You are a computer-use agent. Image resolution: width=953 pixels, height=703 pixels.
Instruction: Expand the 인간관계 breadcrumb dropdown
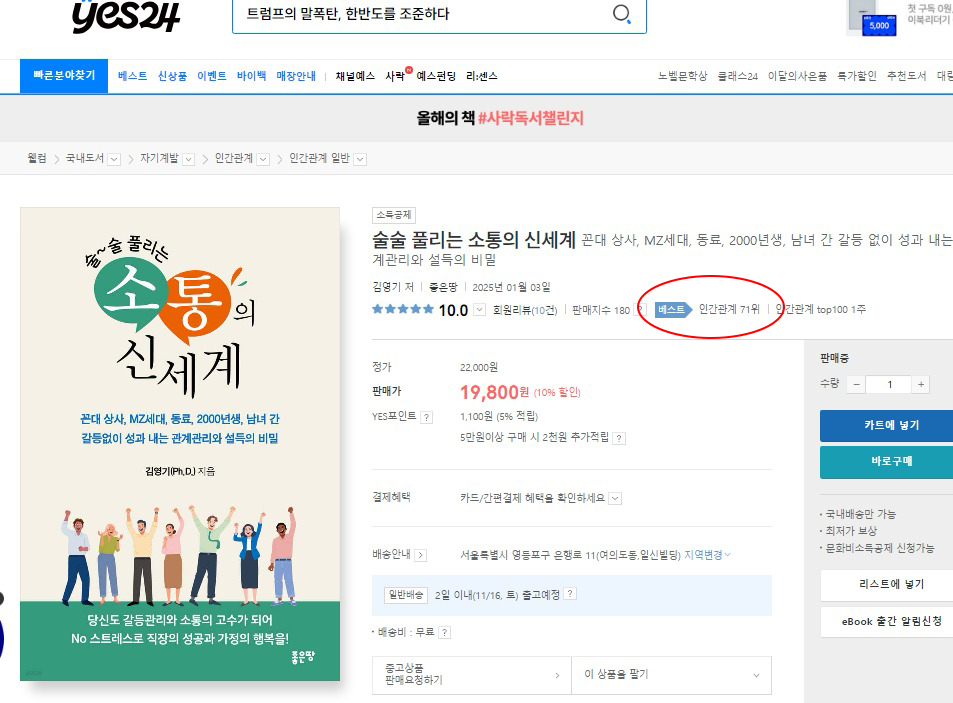263,159
